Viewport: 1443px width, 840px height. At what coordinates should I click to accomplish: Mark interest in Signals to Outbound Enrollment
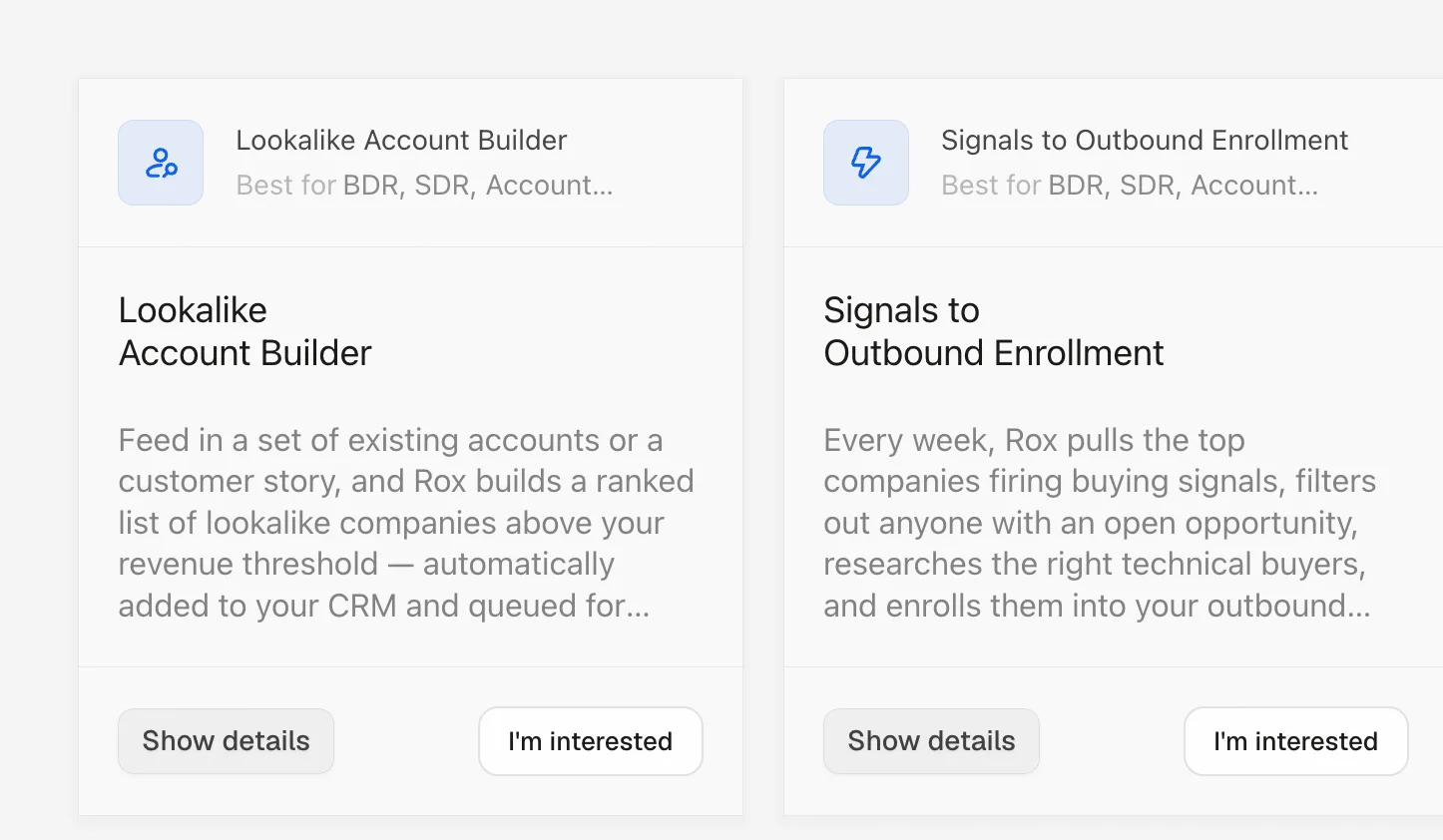(1295, 741)
